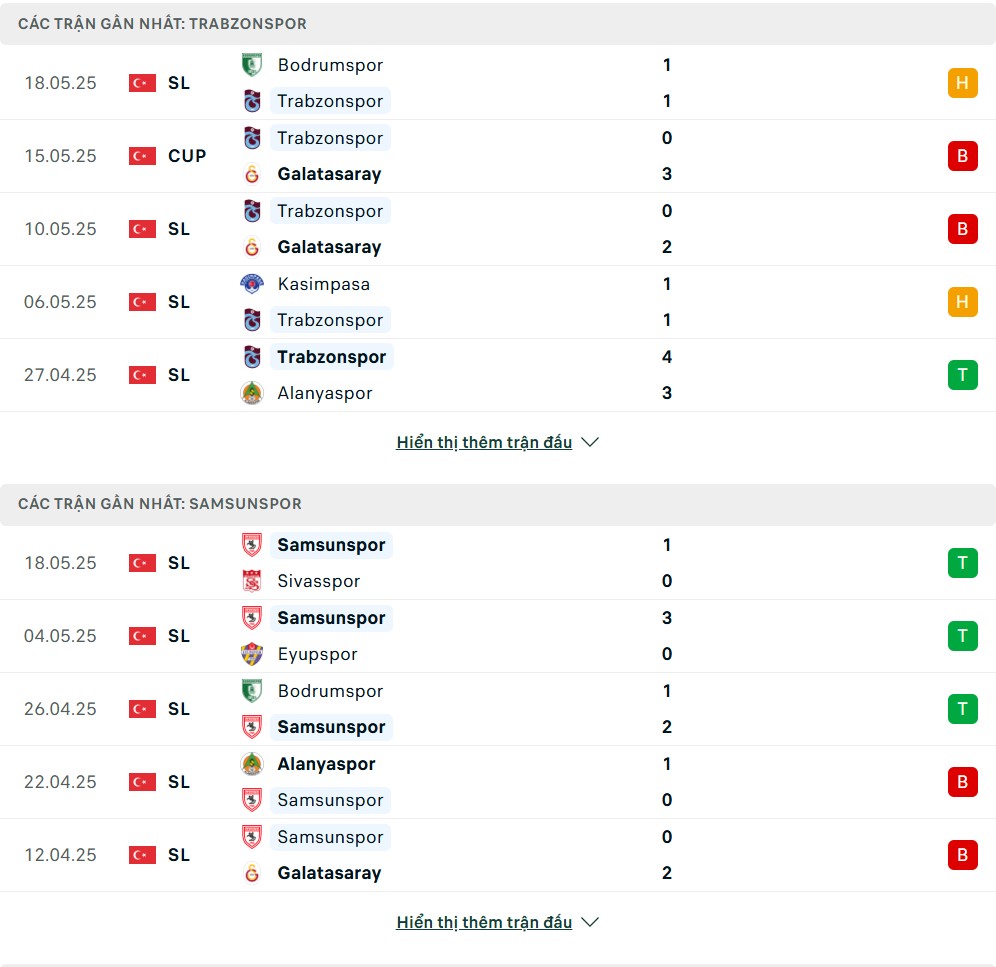Click Alanyaspor crest in 27.04.25 match
The width and height of the screenshot is (996, 967).
point(252,393)
